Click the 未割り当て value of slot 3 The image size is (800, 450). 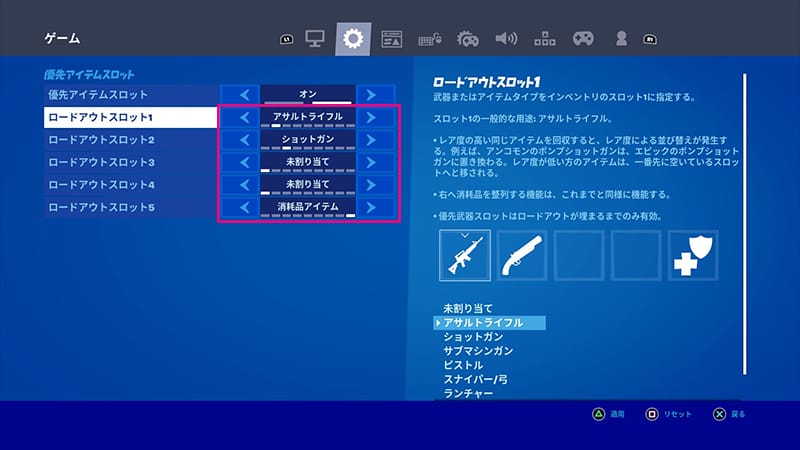(x=308, y=162)
